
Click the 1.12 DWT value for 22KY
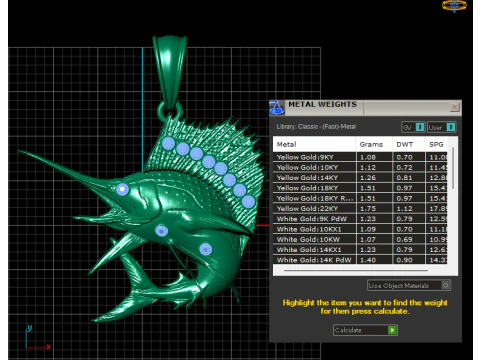(x=404, y=209)
